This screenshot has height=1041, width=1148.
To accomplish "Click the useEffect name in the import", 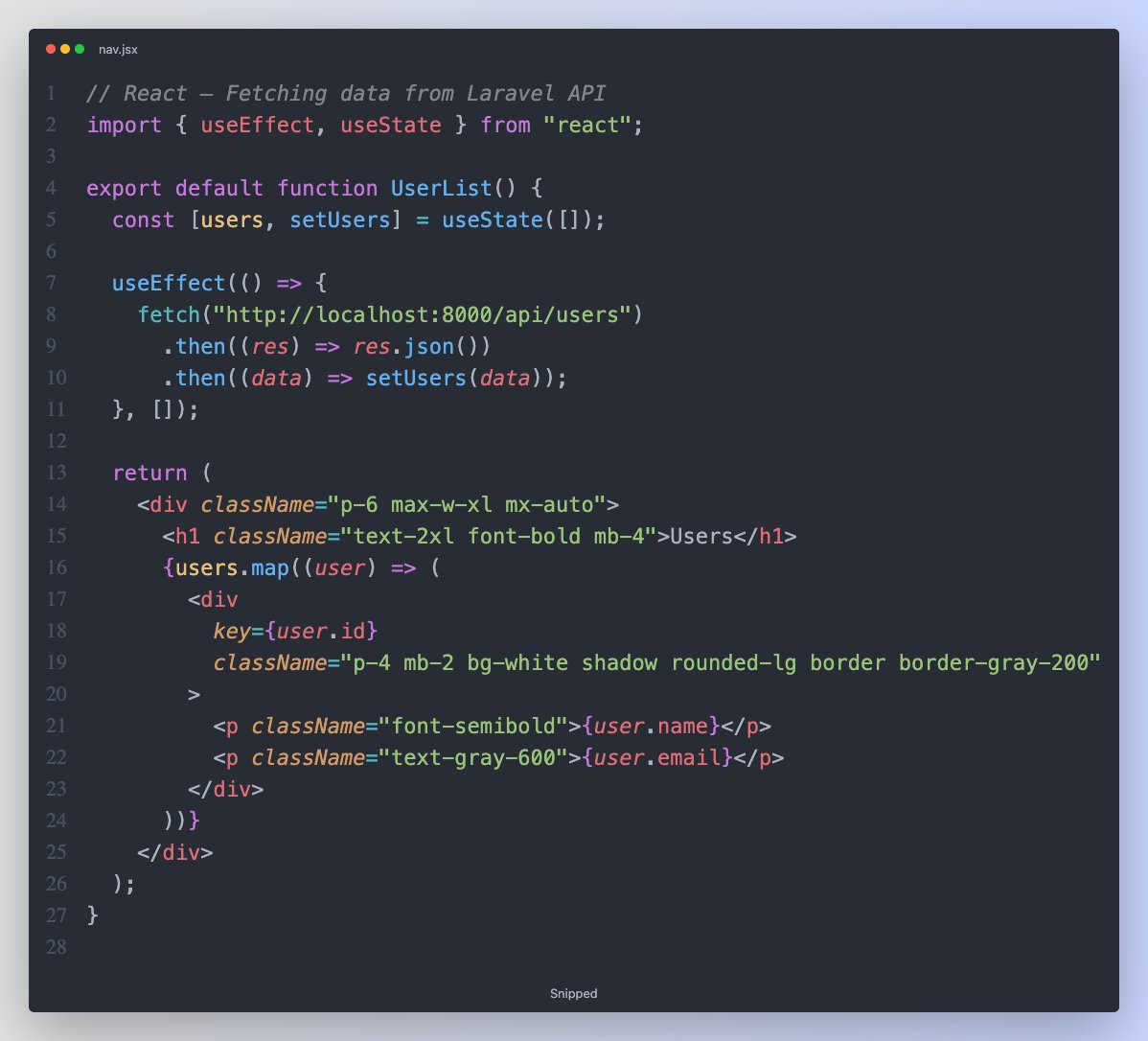I will click(257, 125).
